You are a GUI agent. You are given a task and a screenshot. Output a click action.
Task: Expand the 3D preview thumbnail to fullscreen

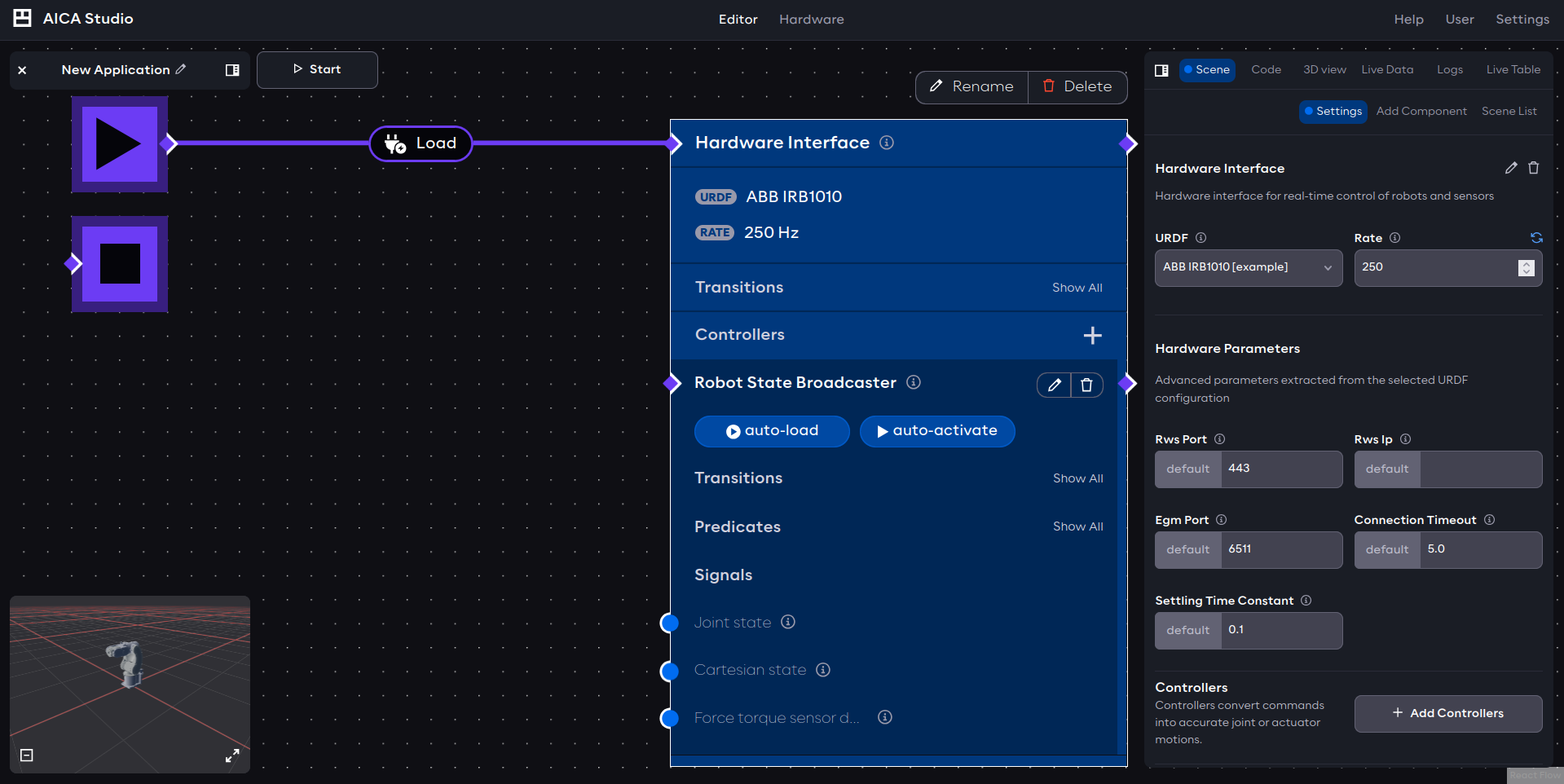tap(232, 755)
